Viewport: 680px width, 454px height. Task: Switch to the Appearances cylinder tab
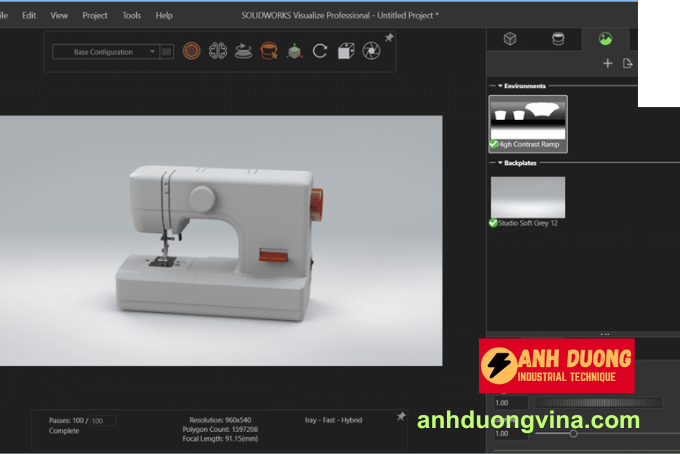558,39
